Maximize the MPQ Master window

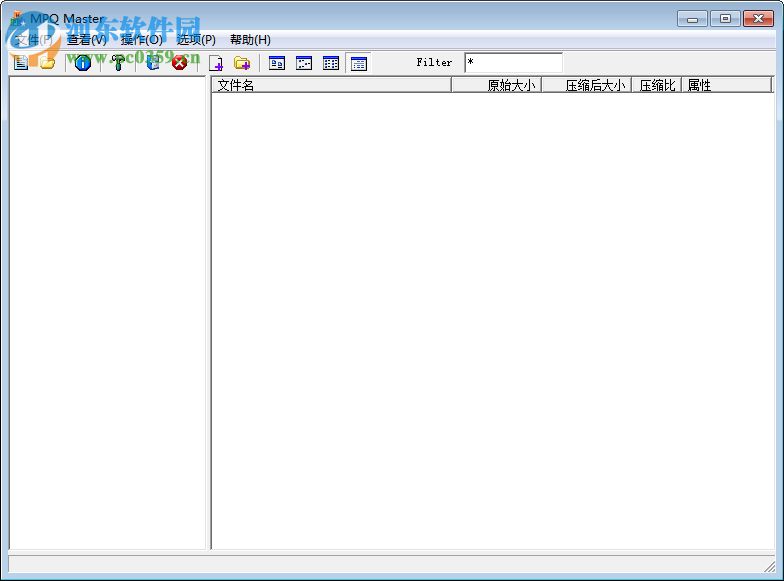click(725, 19)
